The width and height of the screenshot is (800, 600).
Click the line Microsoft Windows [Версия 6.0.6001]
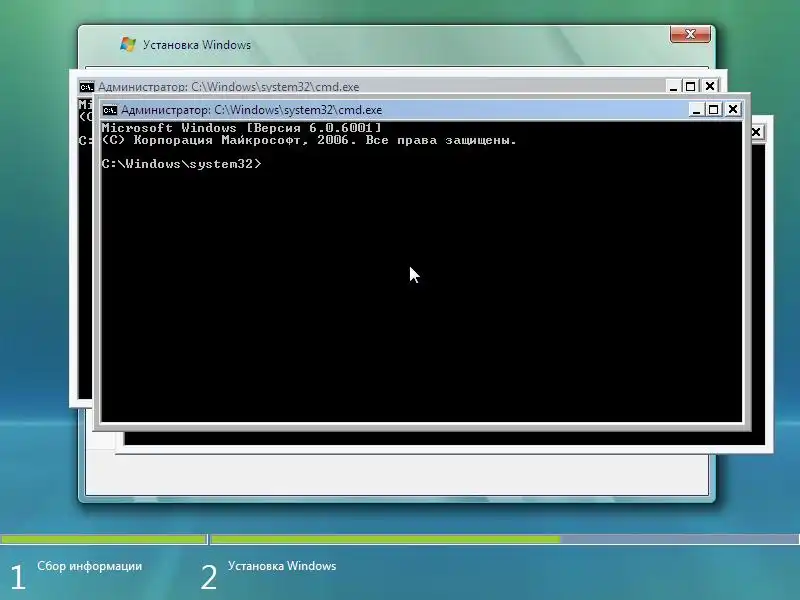(x=241, y=128)
